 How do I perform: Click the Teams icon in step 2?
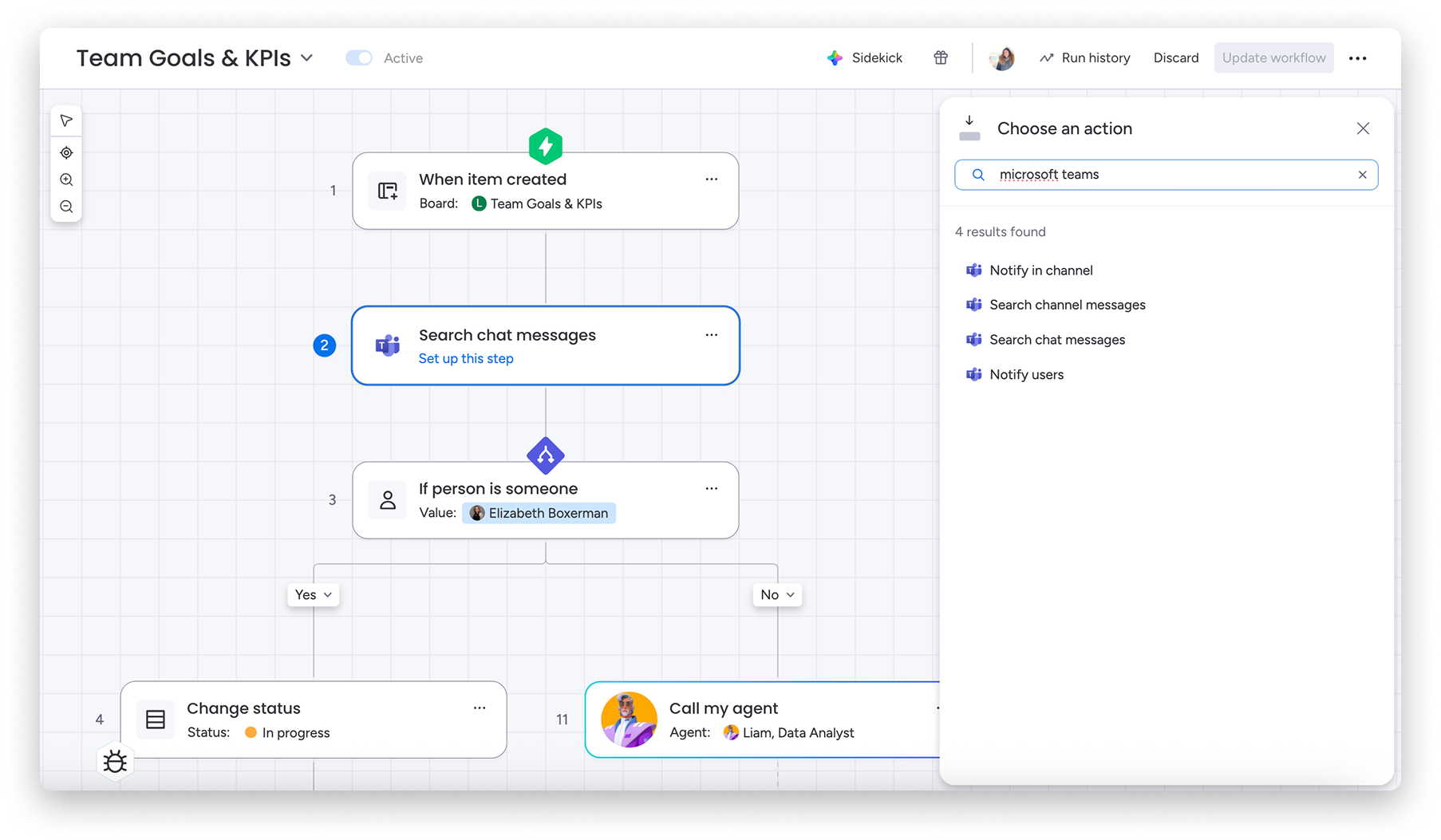click(x=388, y=345)
